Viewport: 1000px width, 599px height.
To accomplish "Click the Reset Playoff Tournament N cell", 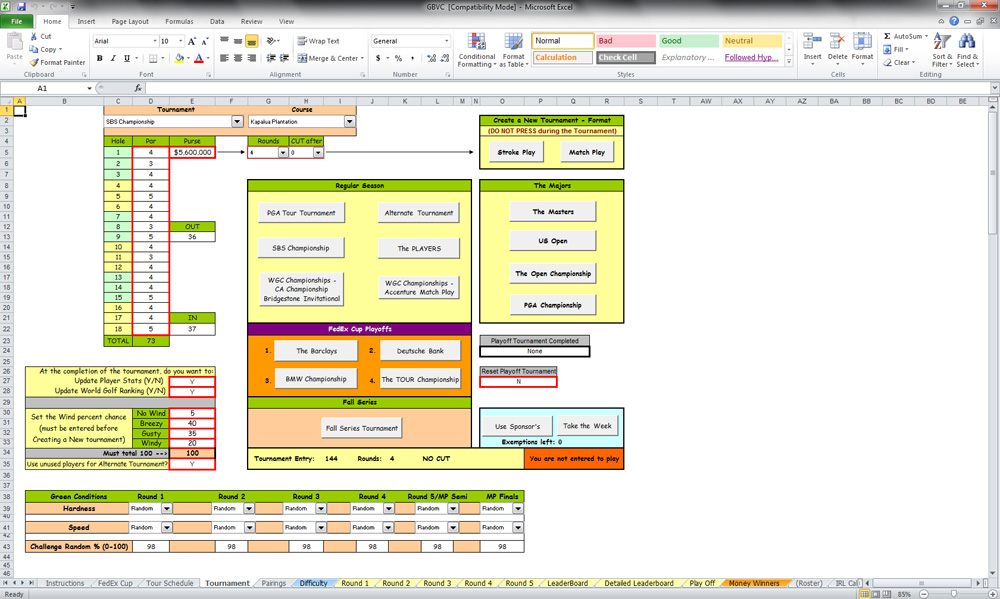I will click(518, 381).
